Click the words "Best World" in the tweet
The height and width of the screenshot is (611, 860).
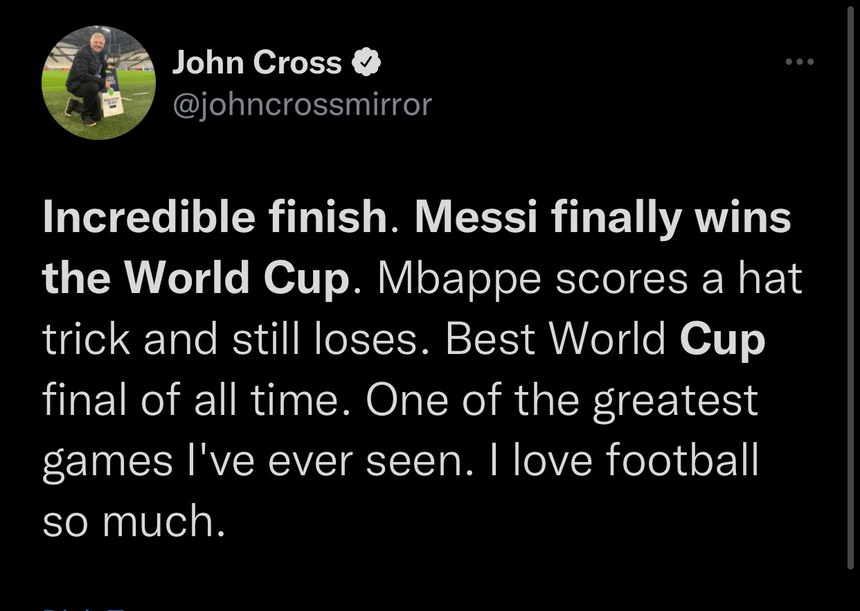pyautogui.click(x=556, y=341)
